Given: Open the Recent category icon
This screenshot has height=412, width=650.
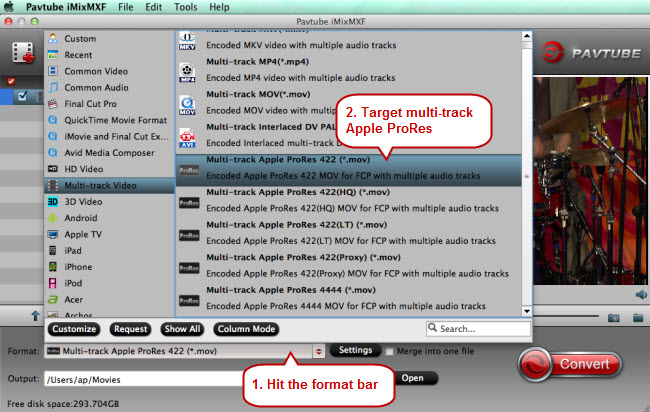Looking at the screenshot, I should [53, 55].
